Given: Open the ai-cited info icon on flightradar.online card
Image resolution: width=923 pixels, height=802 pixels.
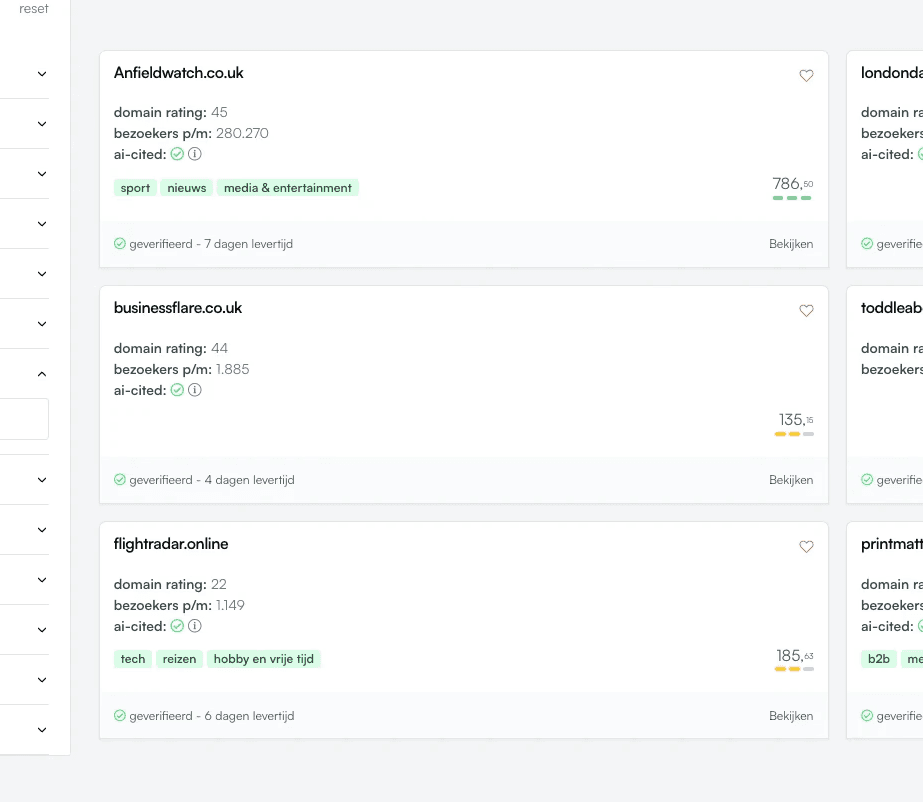Looking at the screenshot, I should 194,625.
